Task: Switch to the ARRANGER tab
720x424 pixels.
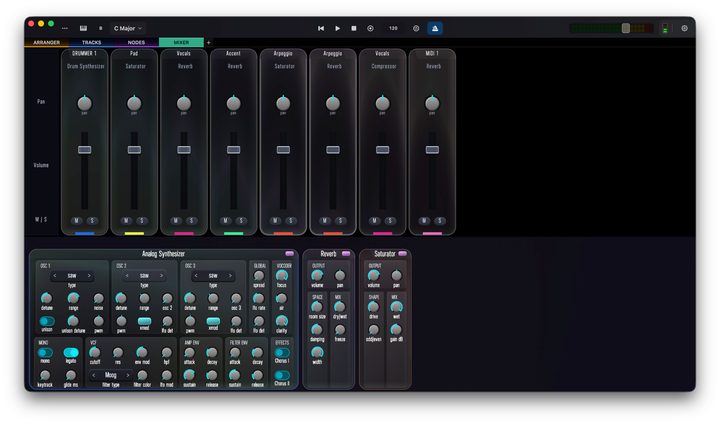Action: coord(46,42)
